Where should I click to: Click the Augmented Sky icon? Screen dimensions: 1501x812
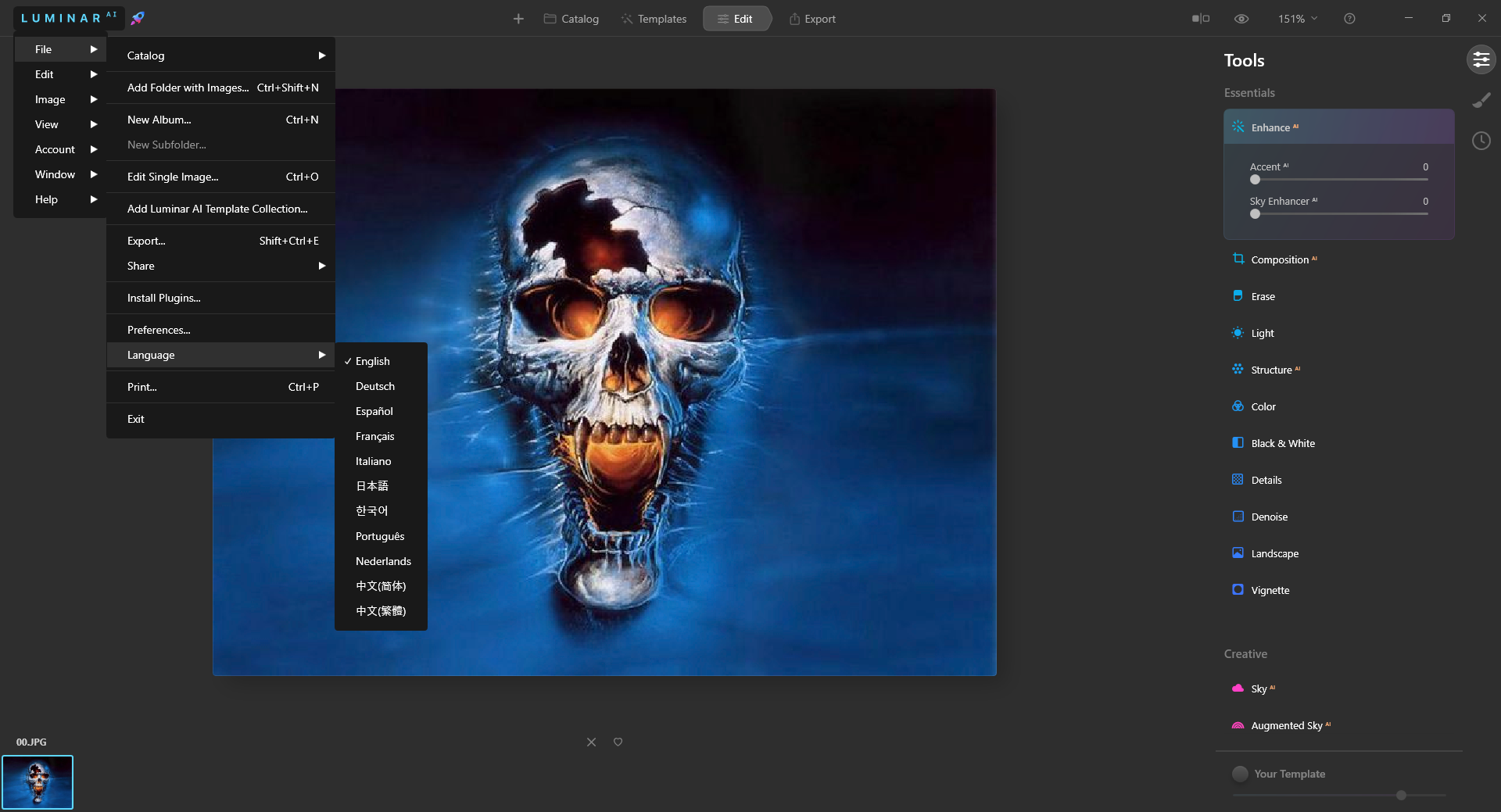tap(1238, 725)
